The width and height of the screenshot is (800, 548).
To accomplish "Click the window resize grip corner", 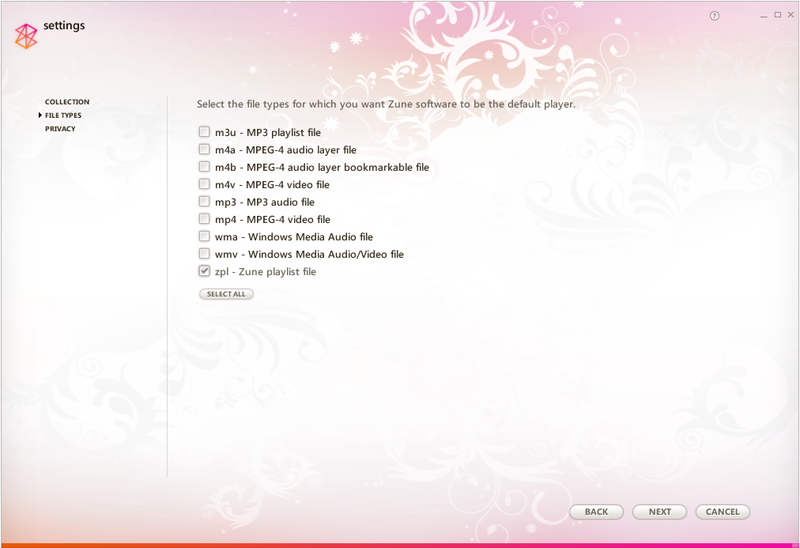I will tap(795, 544).
